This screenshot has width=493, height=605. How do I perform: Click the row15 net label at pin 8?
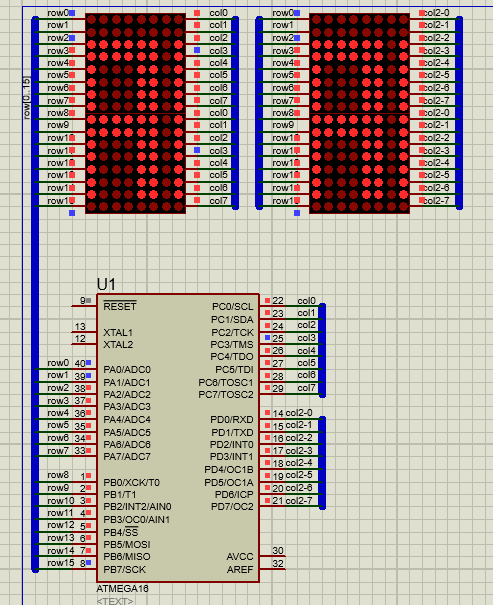tap(61, 563)
